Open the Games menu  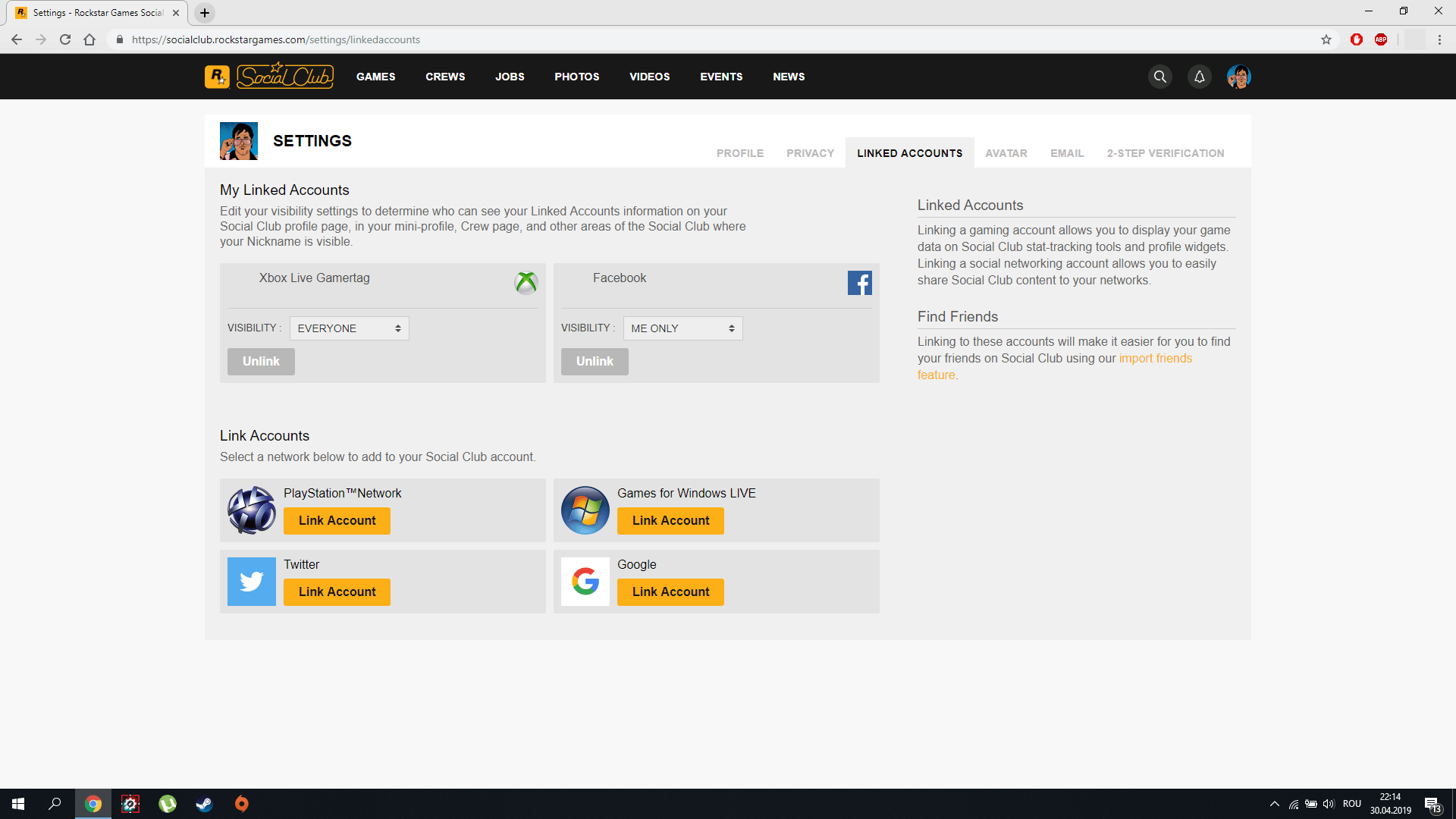click(x=376, y=76)
